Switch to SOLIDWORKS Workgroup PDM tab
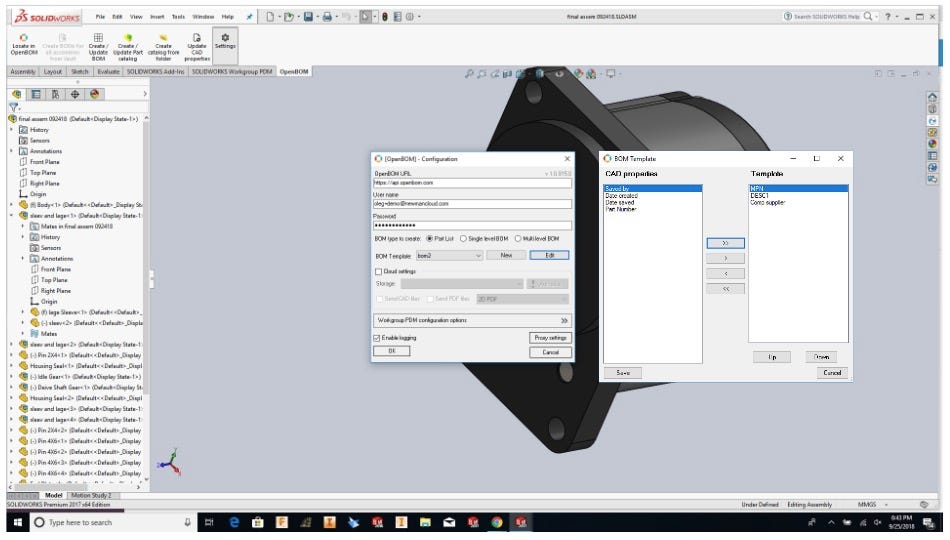The height and width of the screenshot is (540, 950). point(232,72)
